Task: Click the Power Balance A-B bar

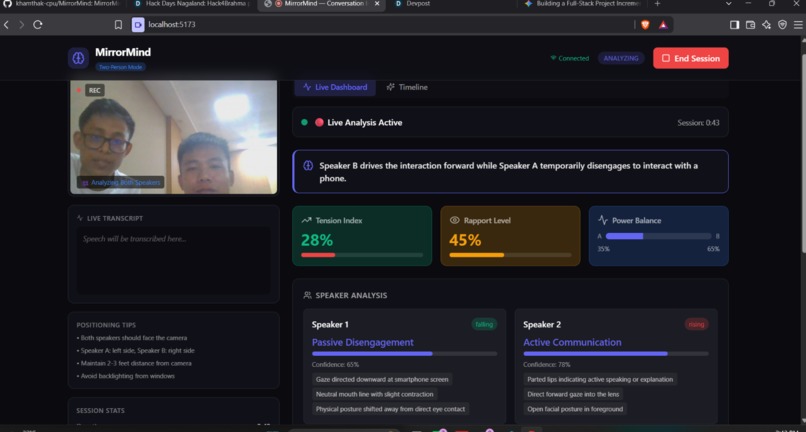Action: point(658,236)
